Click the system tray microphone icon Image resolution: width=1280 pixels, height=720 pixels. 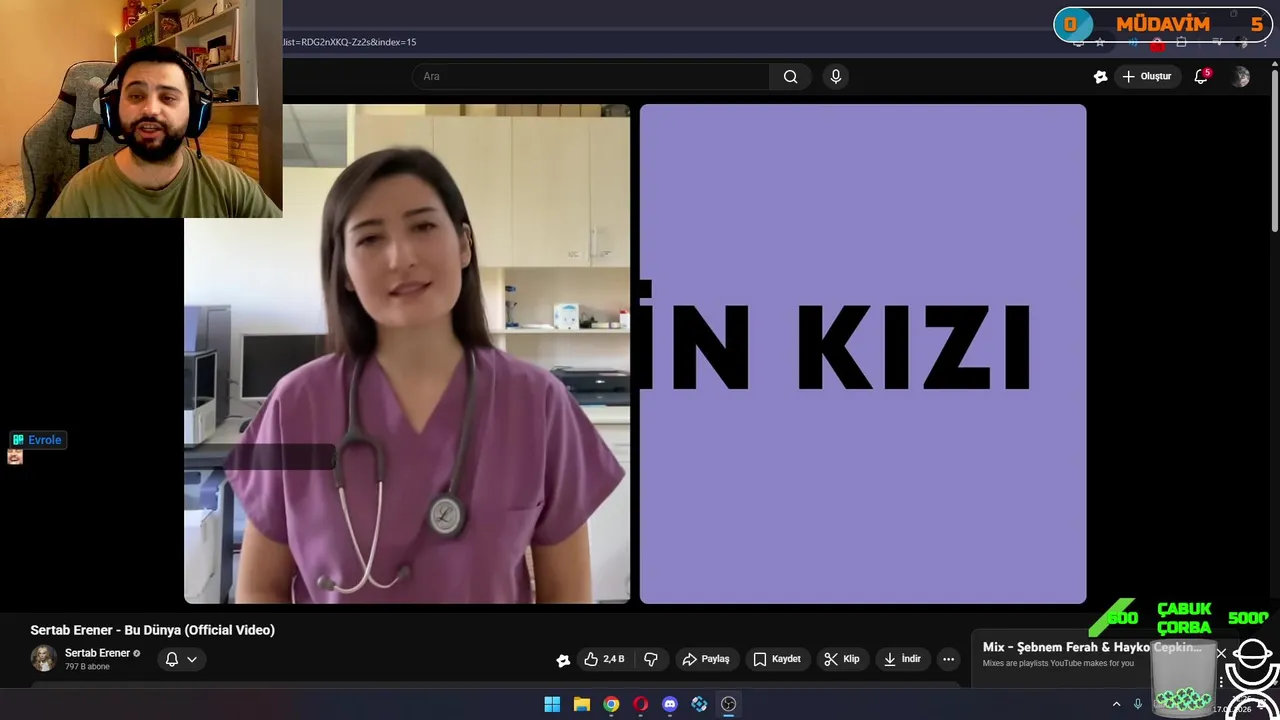tap(1138, 704)
